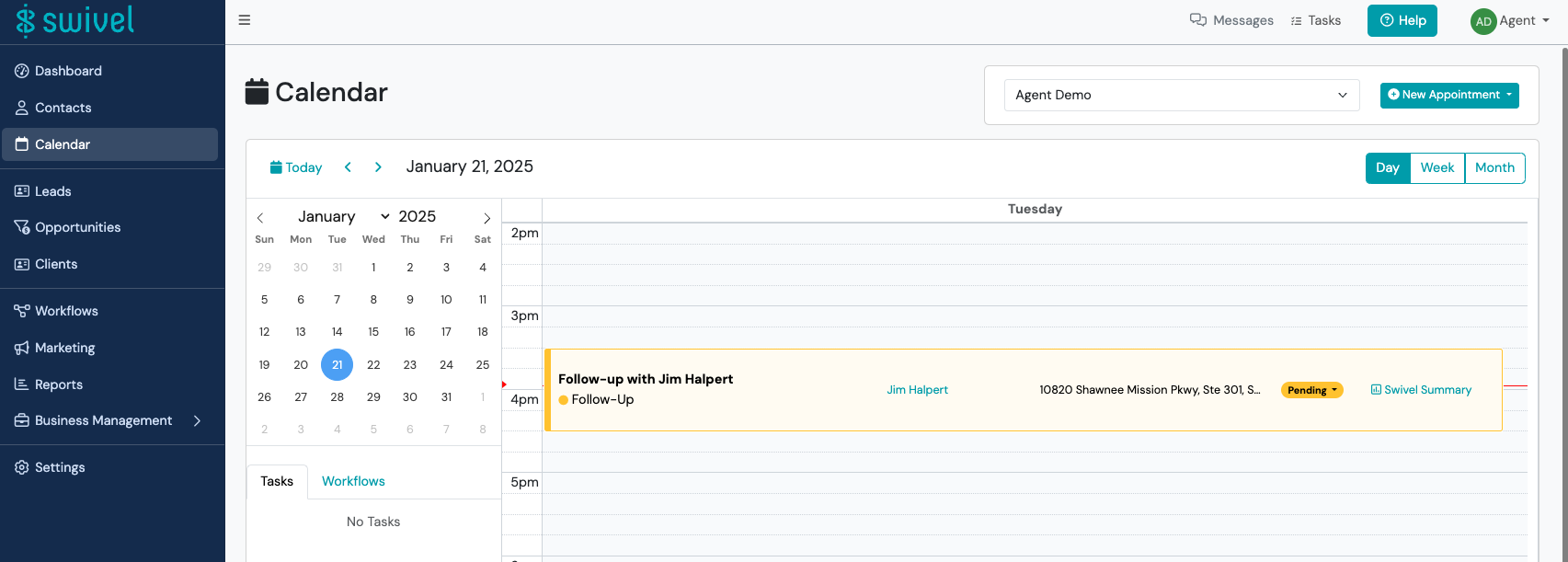Viewport: 1568px width, 562px height.
Task: Click the 2pm time slot label
Action: click(525, 234)
